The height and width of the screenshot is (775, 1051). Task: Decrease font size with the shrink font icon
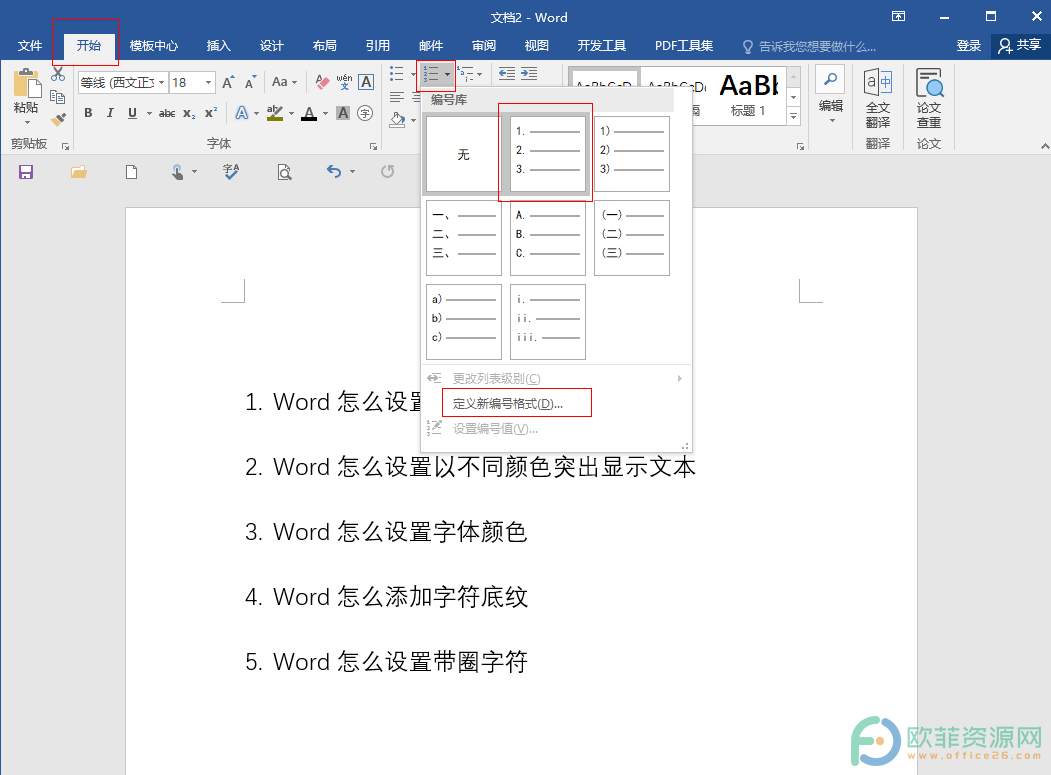[x=250, y=82]
